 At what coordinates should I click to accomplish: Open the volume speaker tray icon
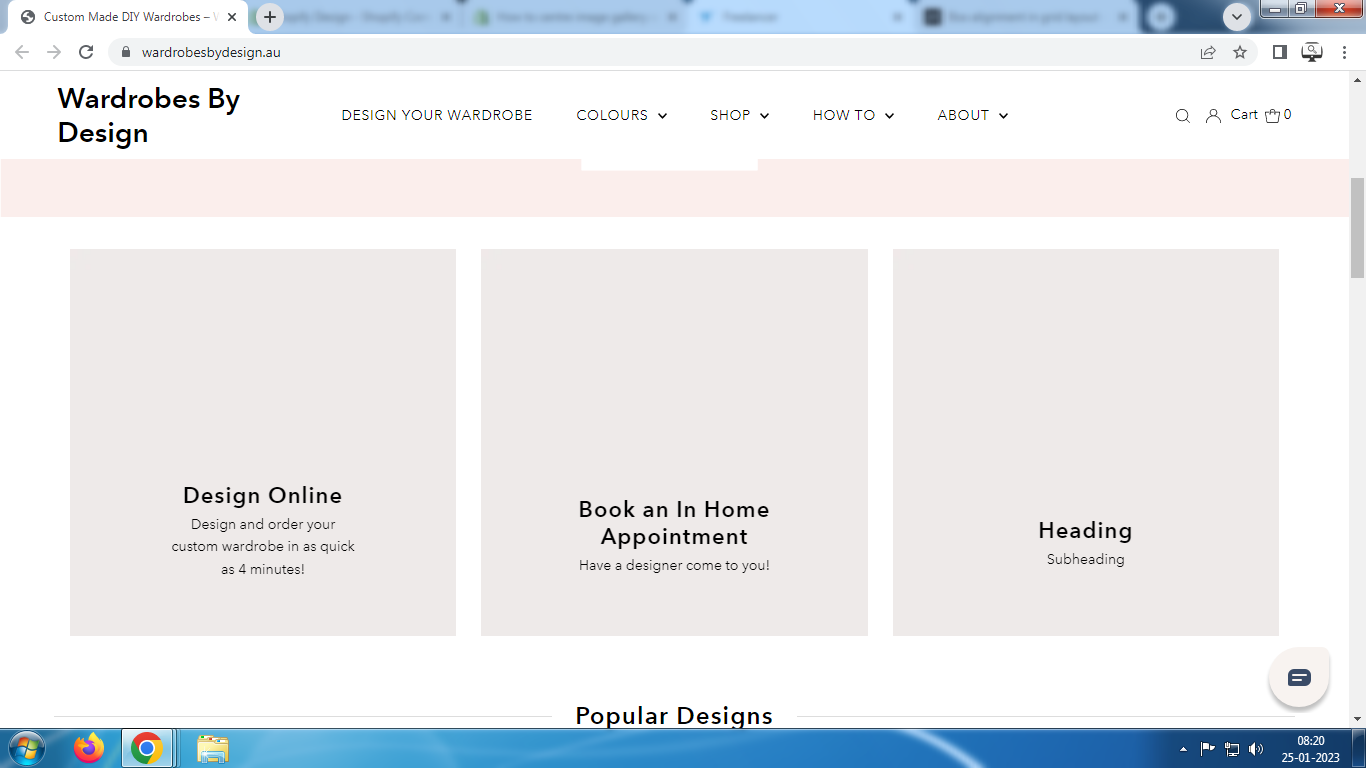[x=1257, y=748]
